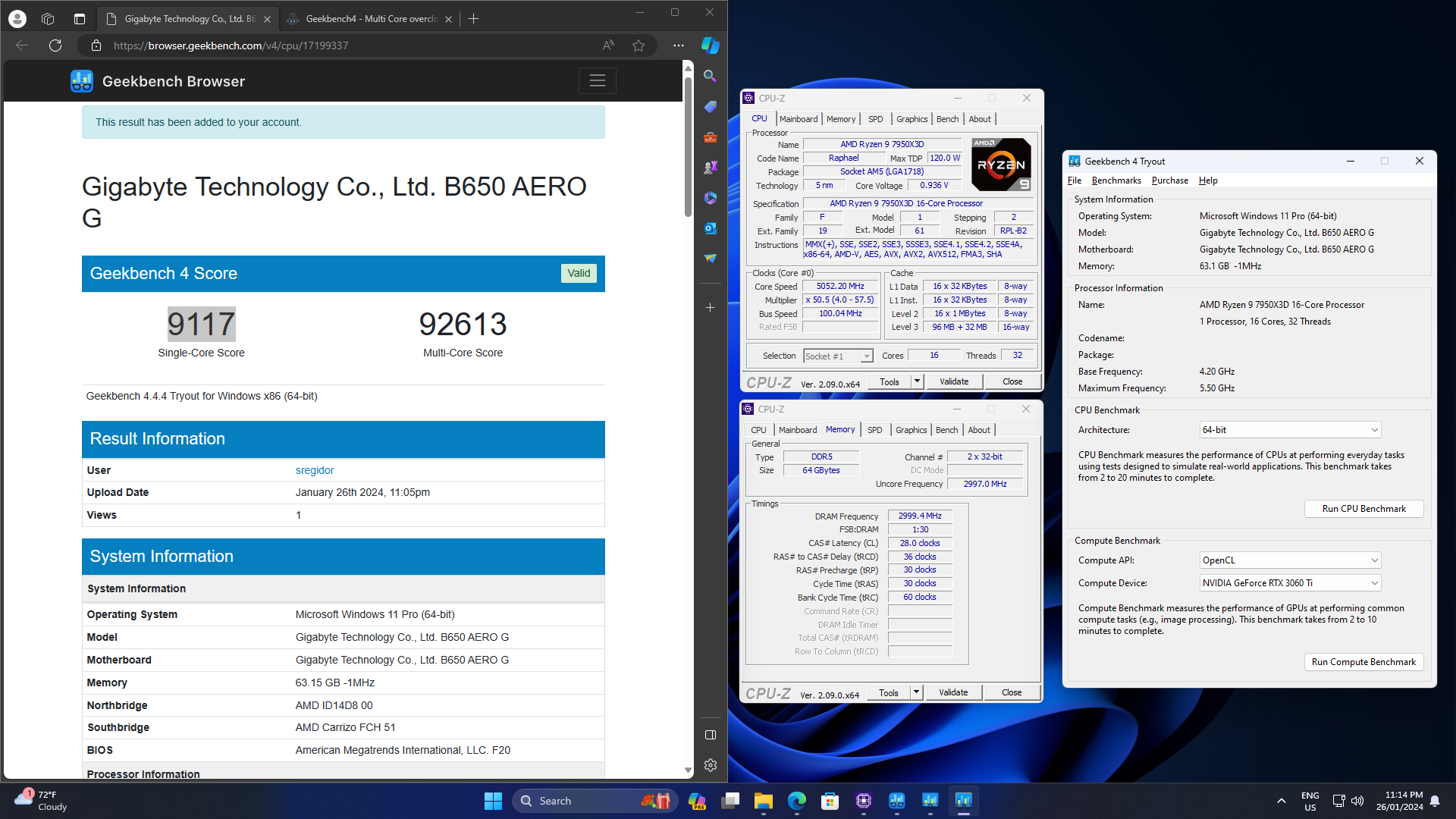1456x819 pixels.
Task: Show hidden system tray icons
Action: pos(1281,801)
